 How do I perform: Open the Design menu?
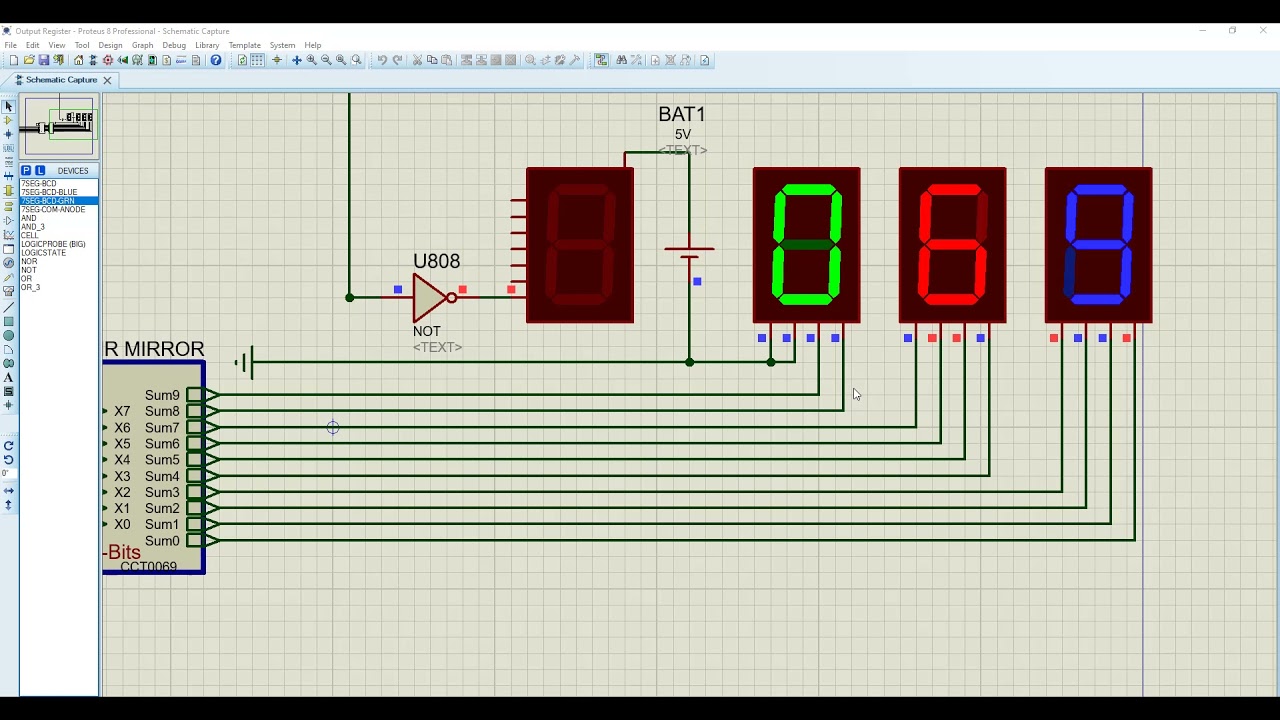coord(110,45)
